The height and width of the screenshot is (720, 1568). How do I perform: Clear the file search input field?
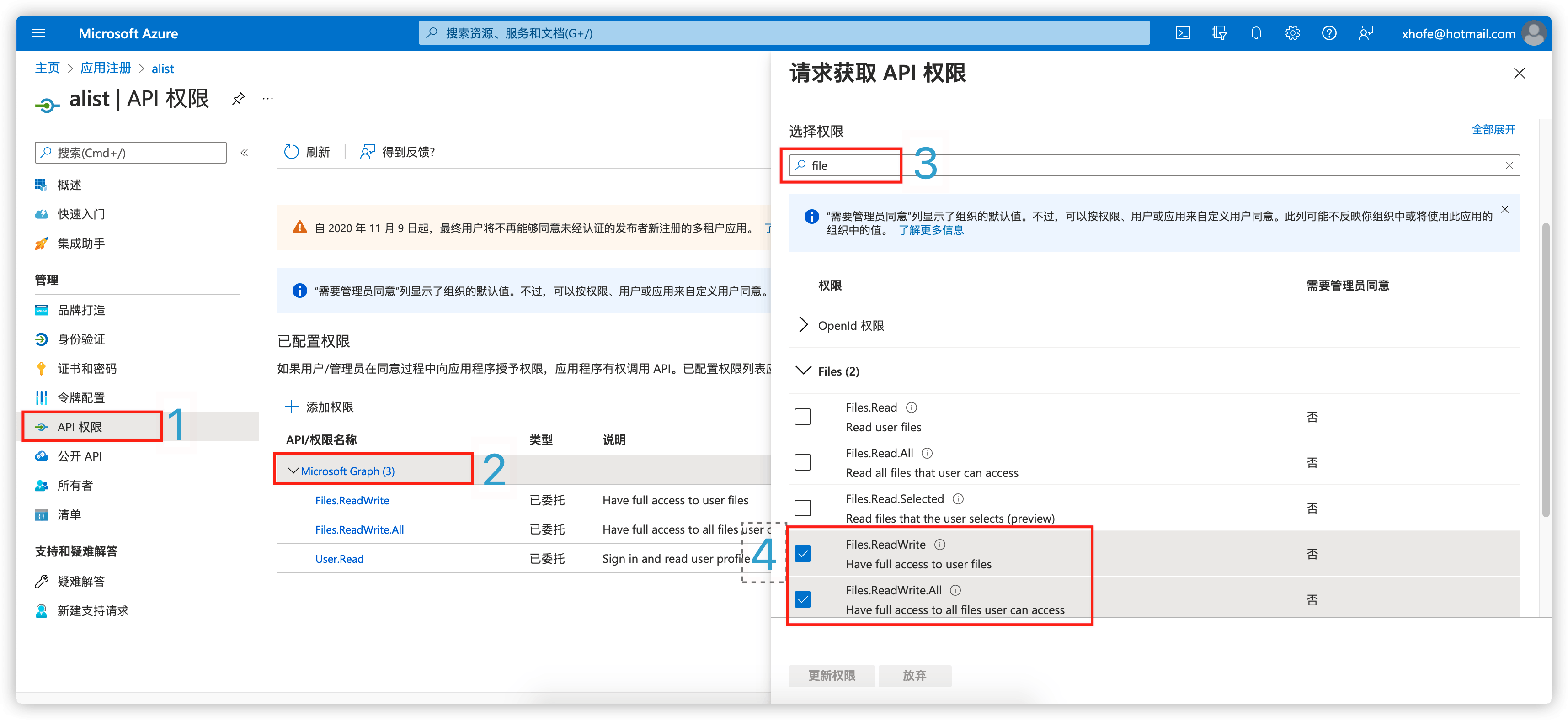(1509, 165)
